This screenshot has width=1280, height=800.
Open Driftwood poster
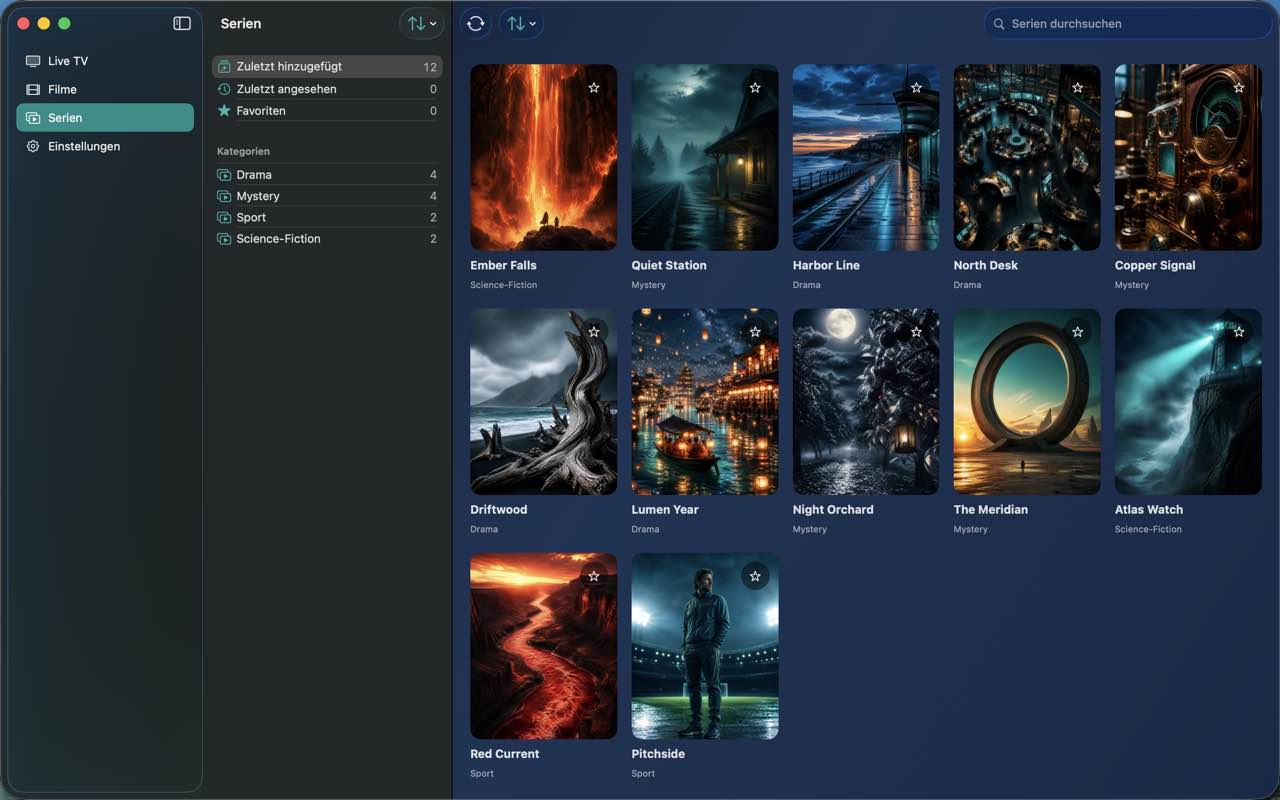click(544, 402)
